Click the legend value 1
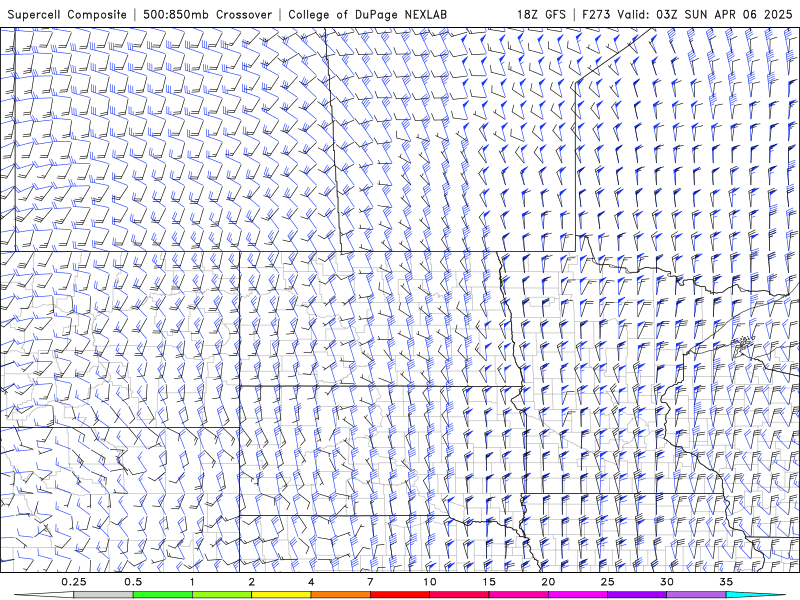The image size is (800, 600). [x=192, y=582]
